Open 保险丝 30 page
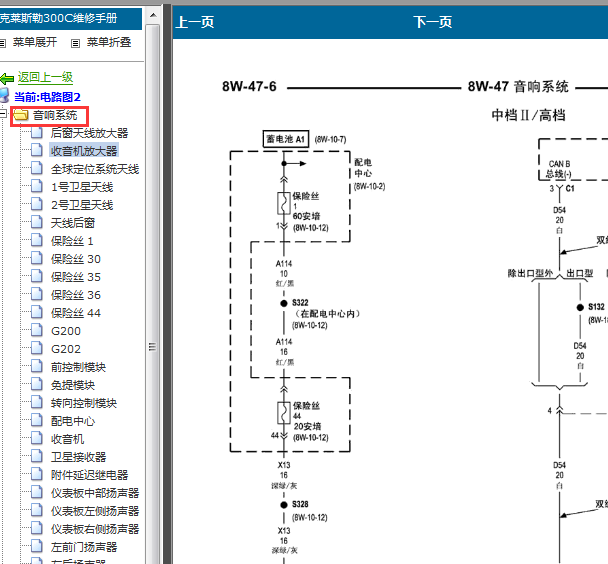608x564 pixels. pyautogui.click(x=76, y=259)
